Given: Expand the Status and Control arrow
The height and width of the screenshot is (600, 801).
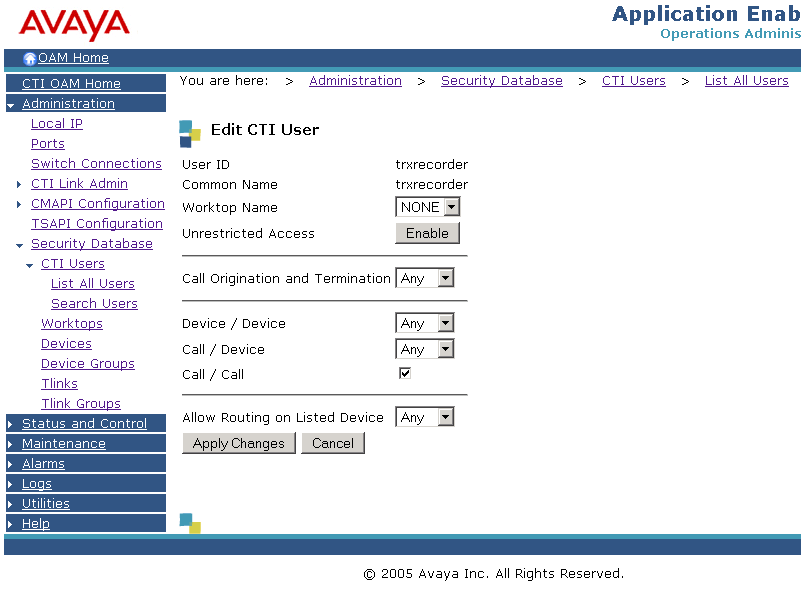Looking at the screenshot, I should click(10, 424).
